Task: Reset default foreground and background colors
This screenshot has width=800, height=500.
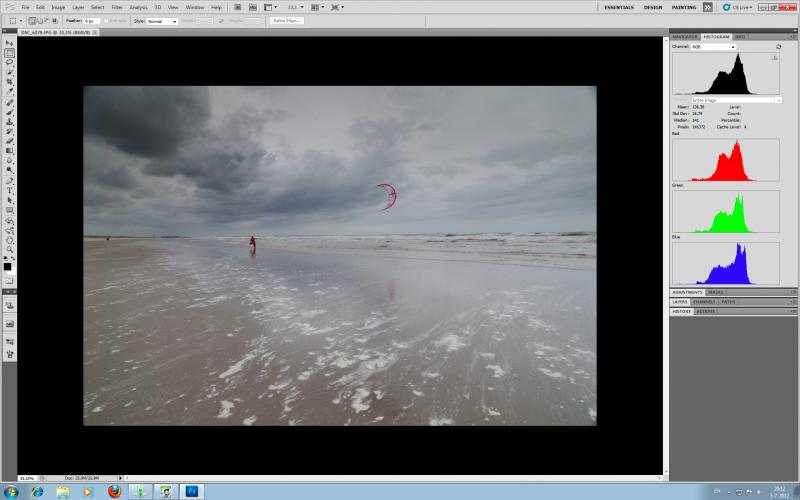Action: (x=6, y=259)
